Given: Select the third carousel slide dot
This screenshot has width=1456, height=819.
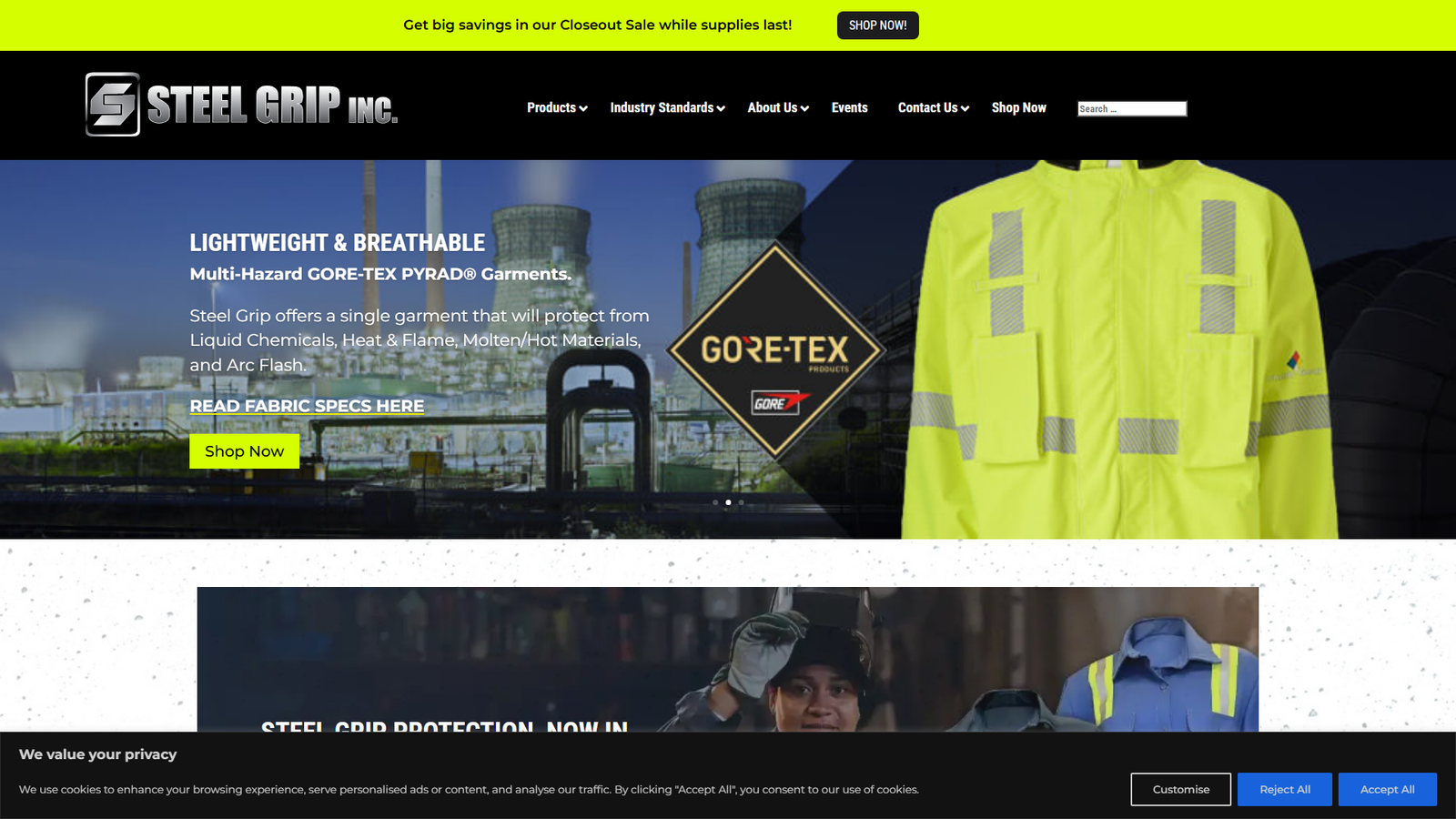Looking at the screenshot, I should pyautogui.click(x=741, y=502).
